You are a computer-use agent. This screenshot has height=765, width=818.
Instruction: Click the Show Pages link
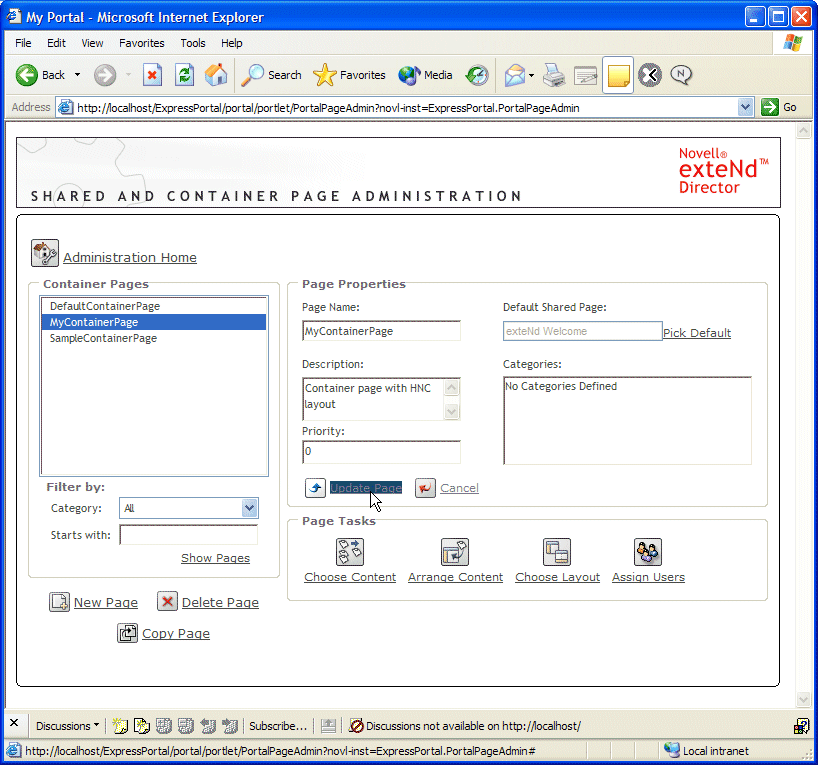[214, 558]
